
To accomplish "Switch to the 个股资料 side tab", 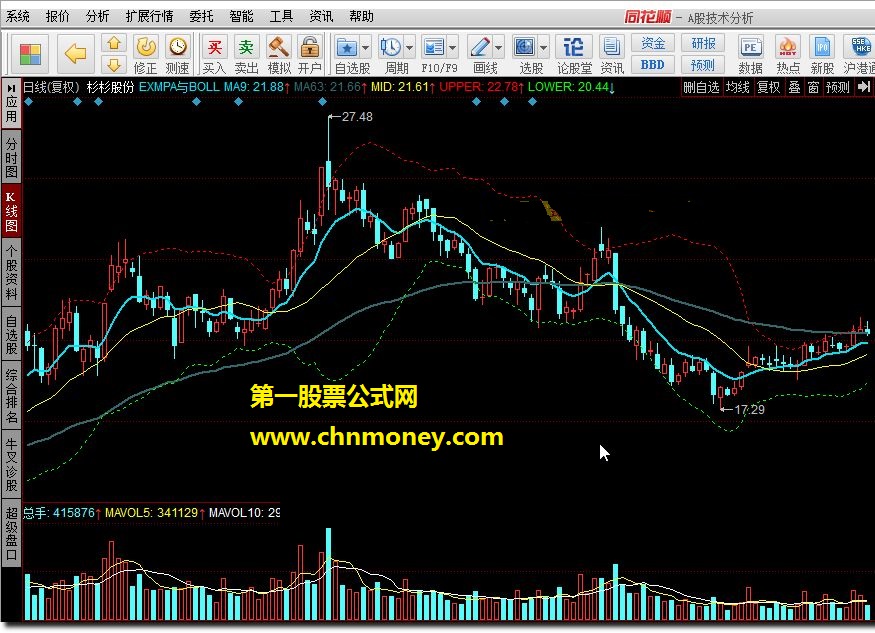I will pyautogui.click(x=11, y=271).
